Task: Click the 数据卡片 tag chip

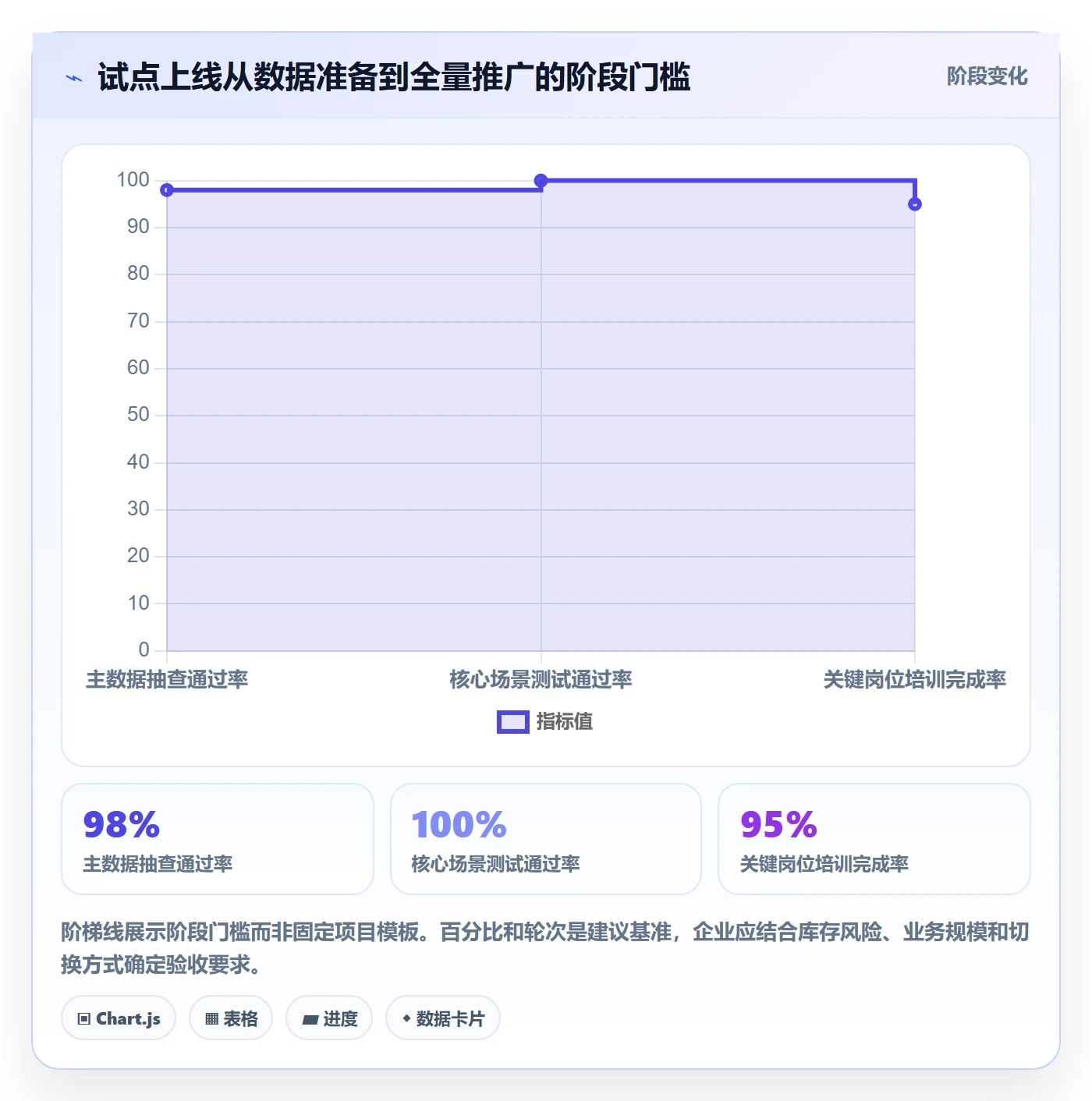Action: pos(443,1018)
